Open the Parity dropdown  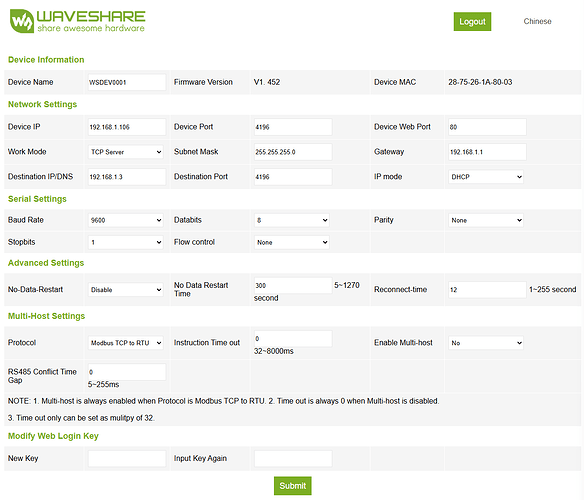[486, 220]
